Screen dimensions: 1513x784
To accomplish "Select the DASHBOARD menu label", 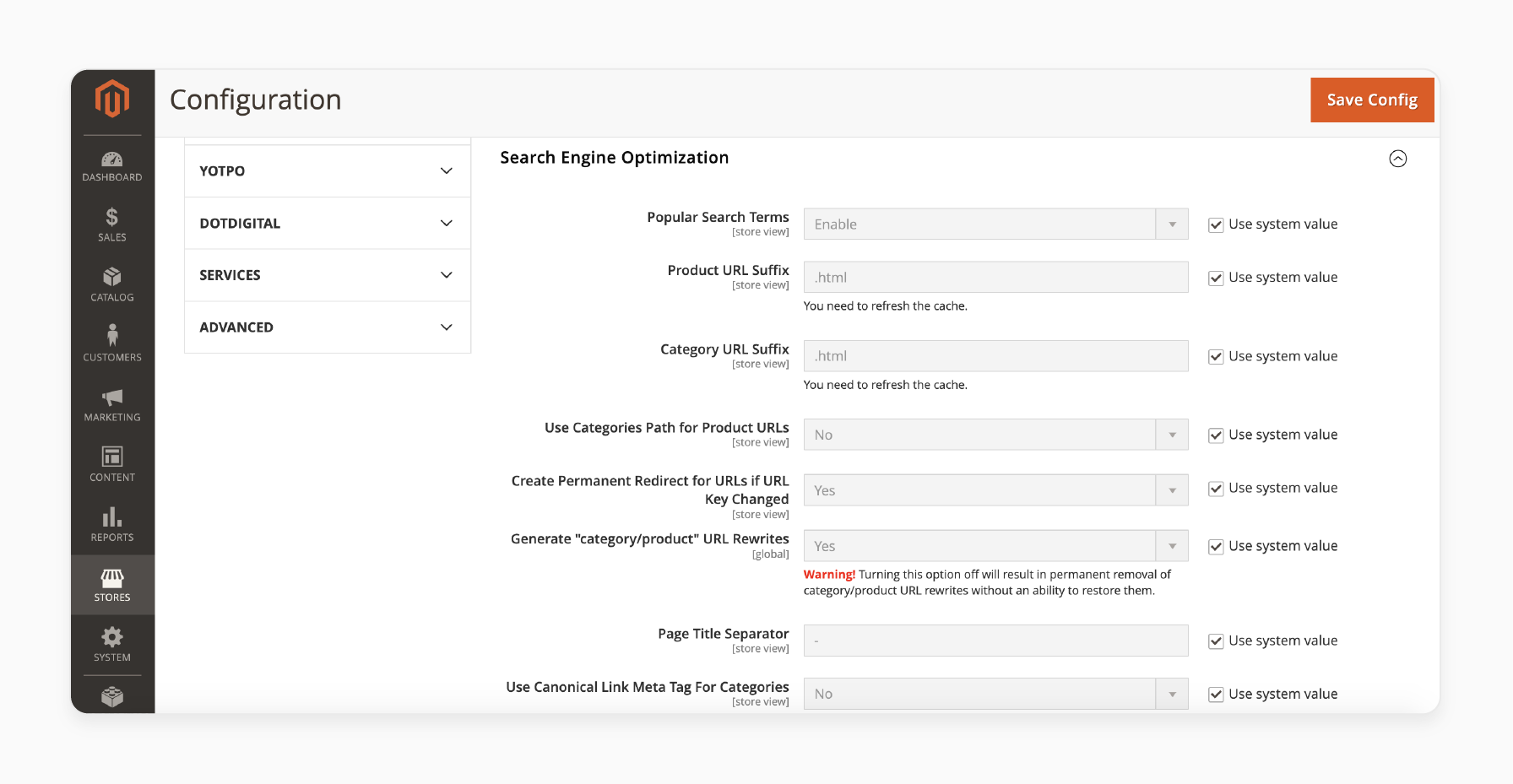I will click(112, 178).
